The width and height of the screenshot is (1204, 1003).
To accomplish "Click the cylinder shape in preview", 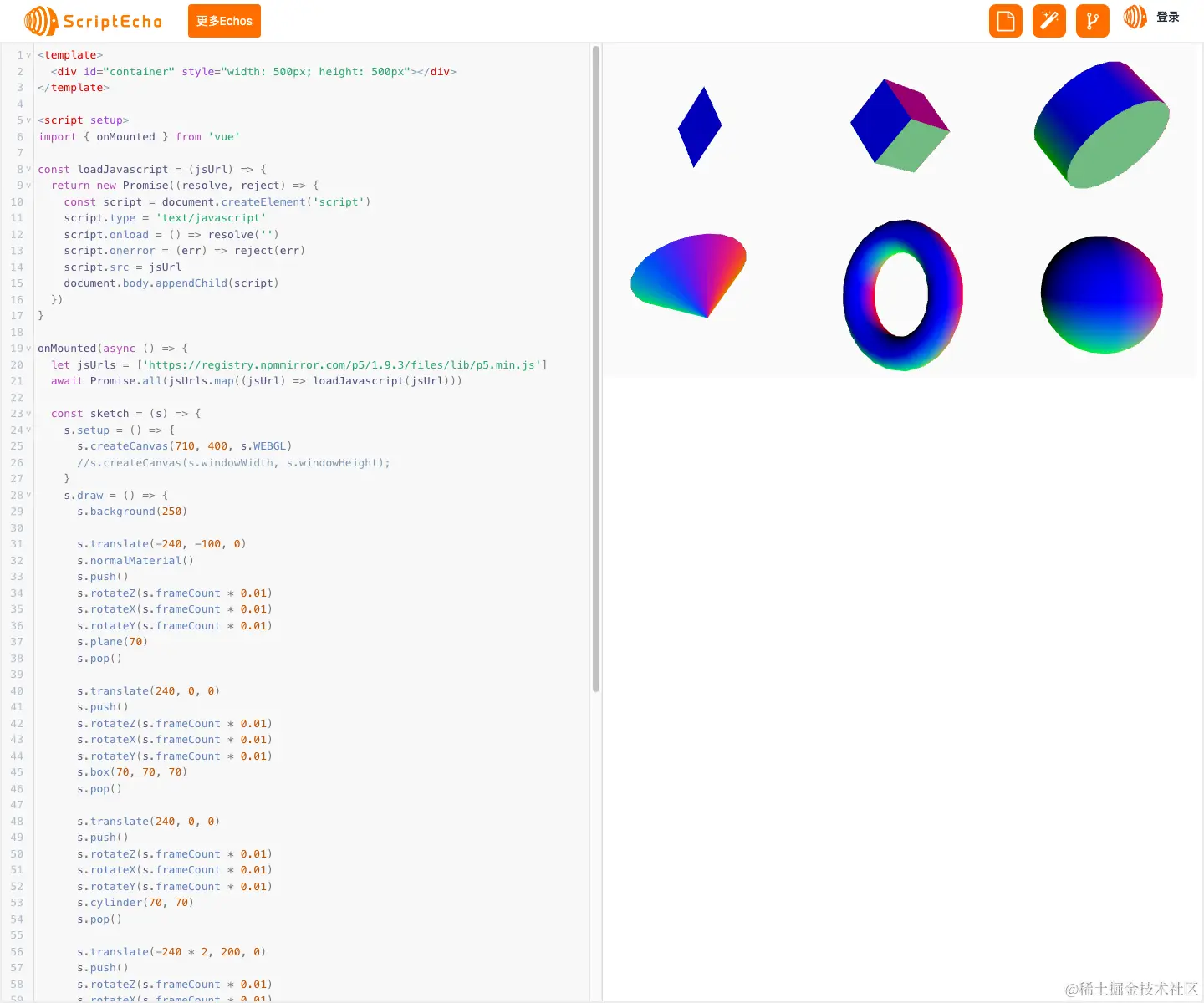I will (x=1101, y=125).
